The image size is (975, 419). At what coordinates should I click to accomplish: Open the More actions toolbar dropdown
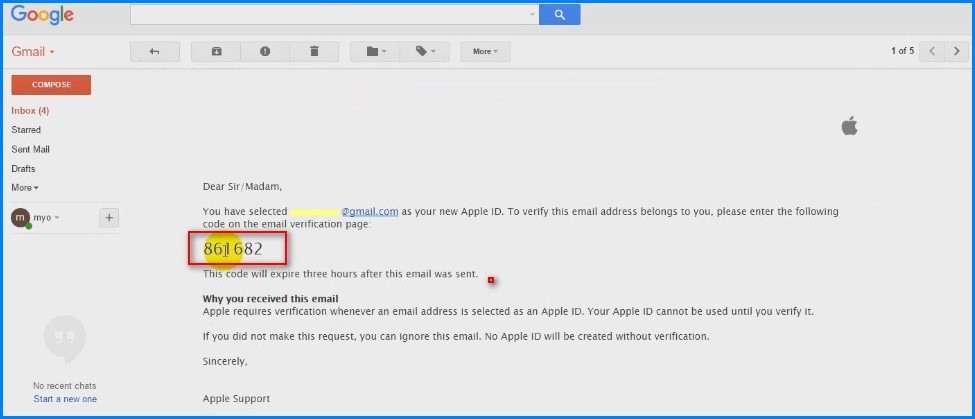click(x=485, y=52)
